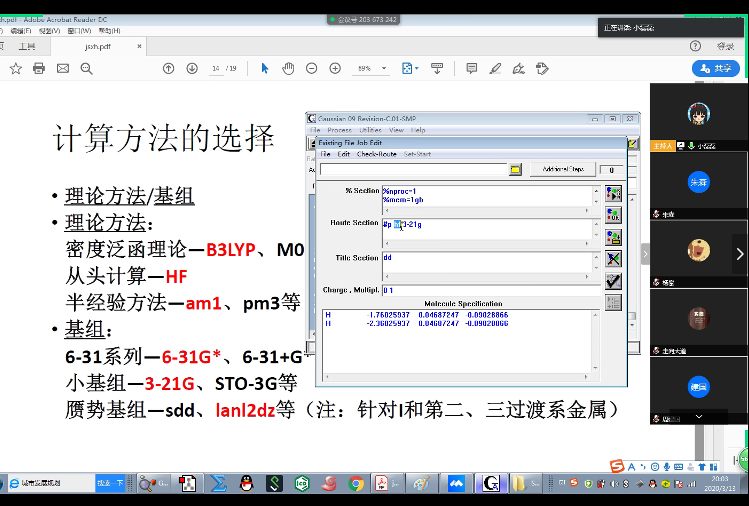Click the yellow file icon beside Additional Steps
749x506 pixels.
515,170
